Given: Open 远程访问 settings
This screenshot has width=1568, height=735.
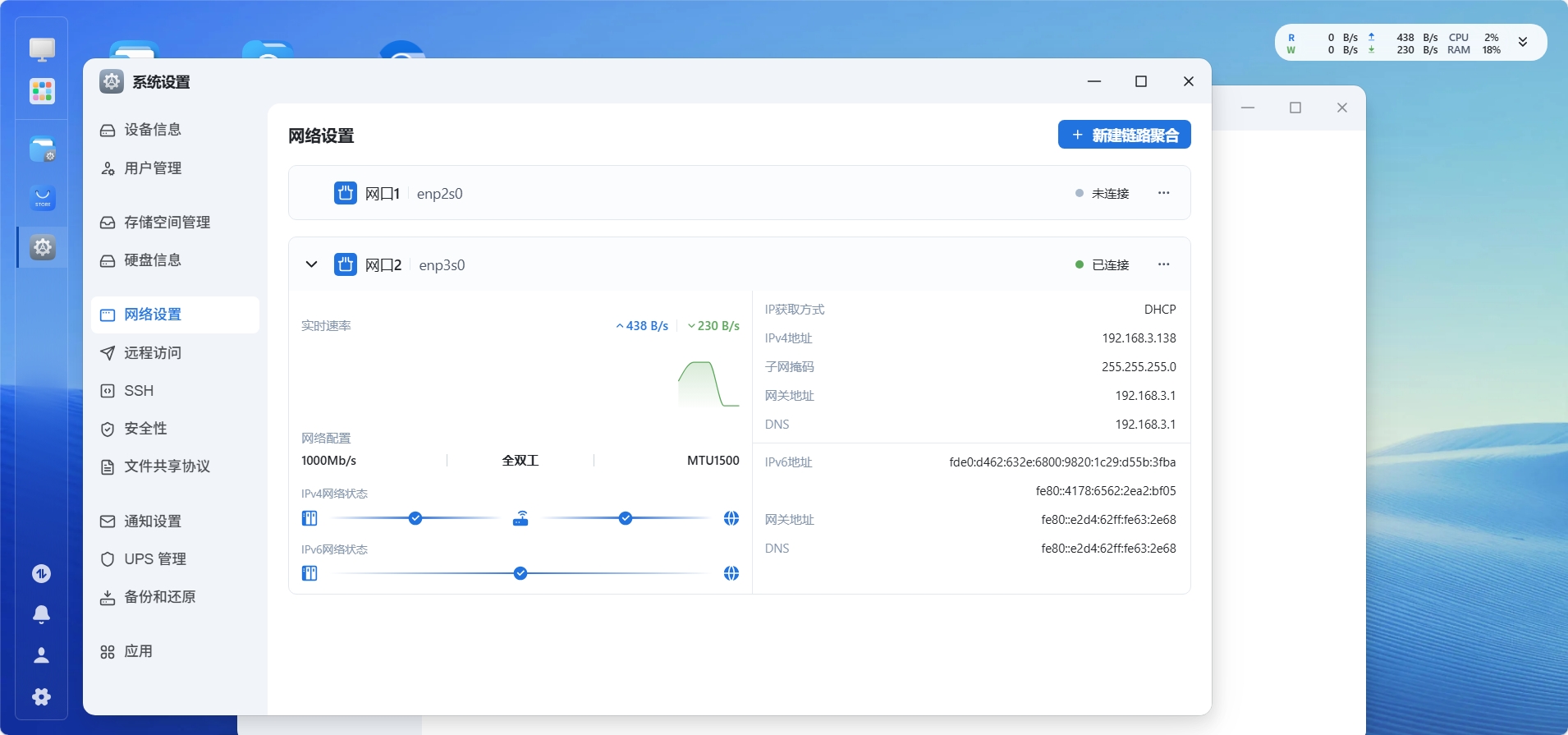Looking at the screenshot, I should coord(175,353).
